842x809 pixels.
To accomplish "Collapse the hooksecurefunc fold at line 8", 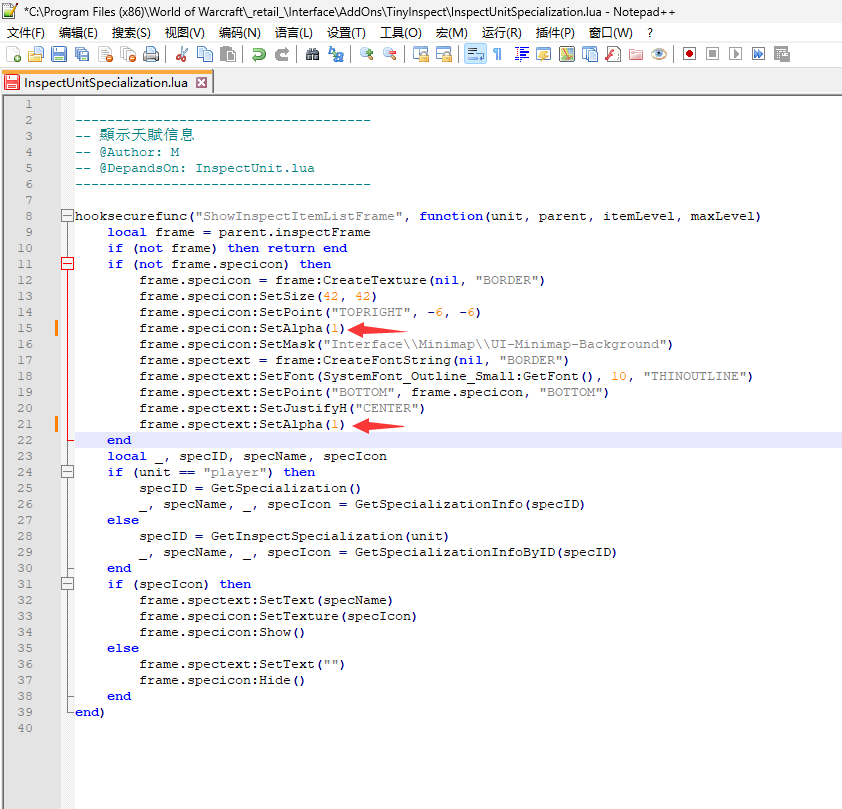I will coord(67,215).
